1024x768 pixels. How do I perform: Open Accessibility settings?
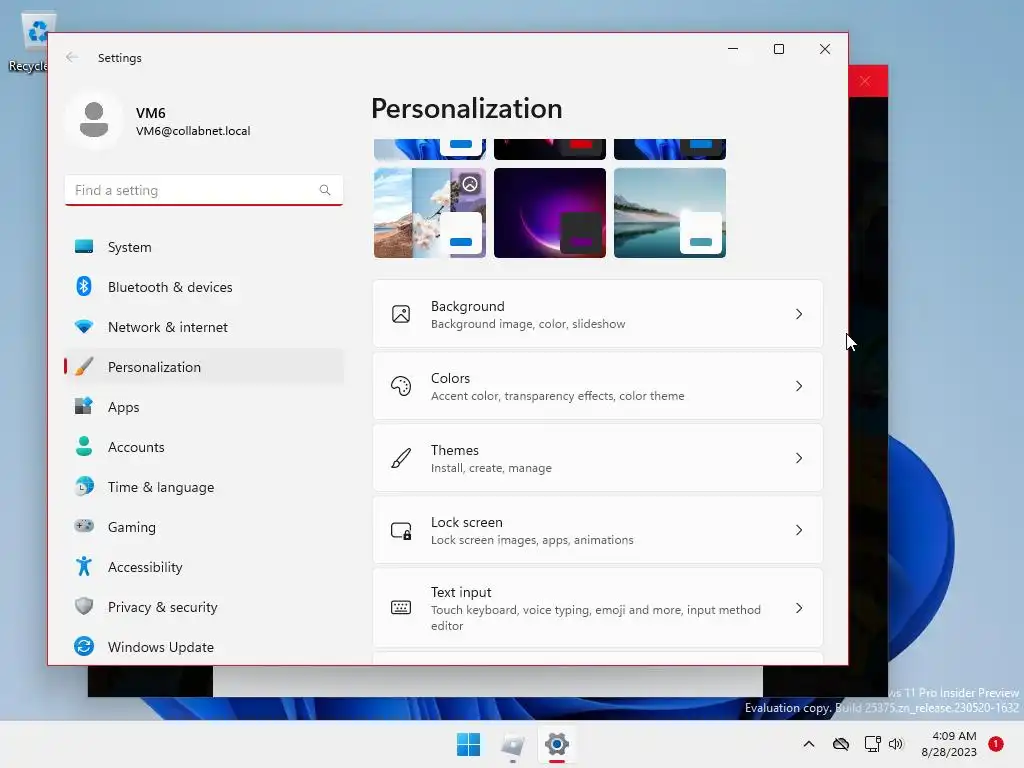pyautogui.click(x=204, y=567)
